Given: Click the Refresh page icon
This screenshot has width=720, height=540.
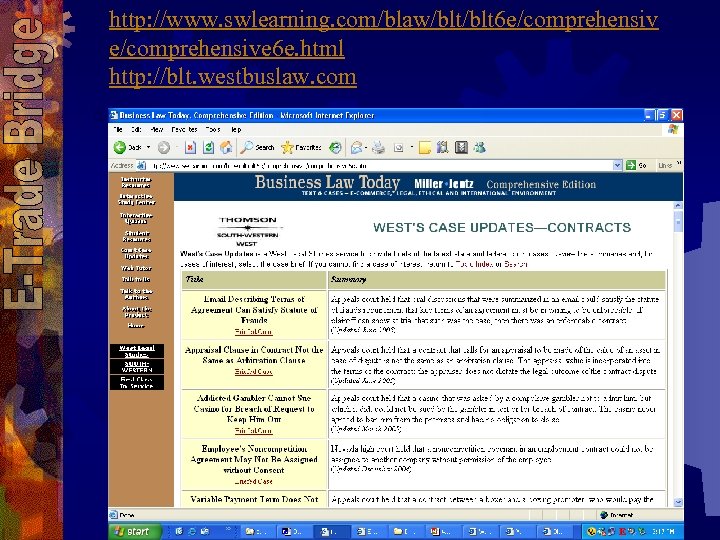Looking at the screenshot, I should point(208,147).
